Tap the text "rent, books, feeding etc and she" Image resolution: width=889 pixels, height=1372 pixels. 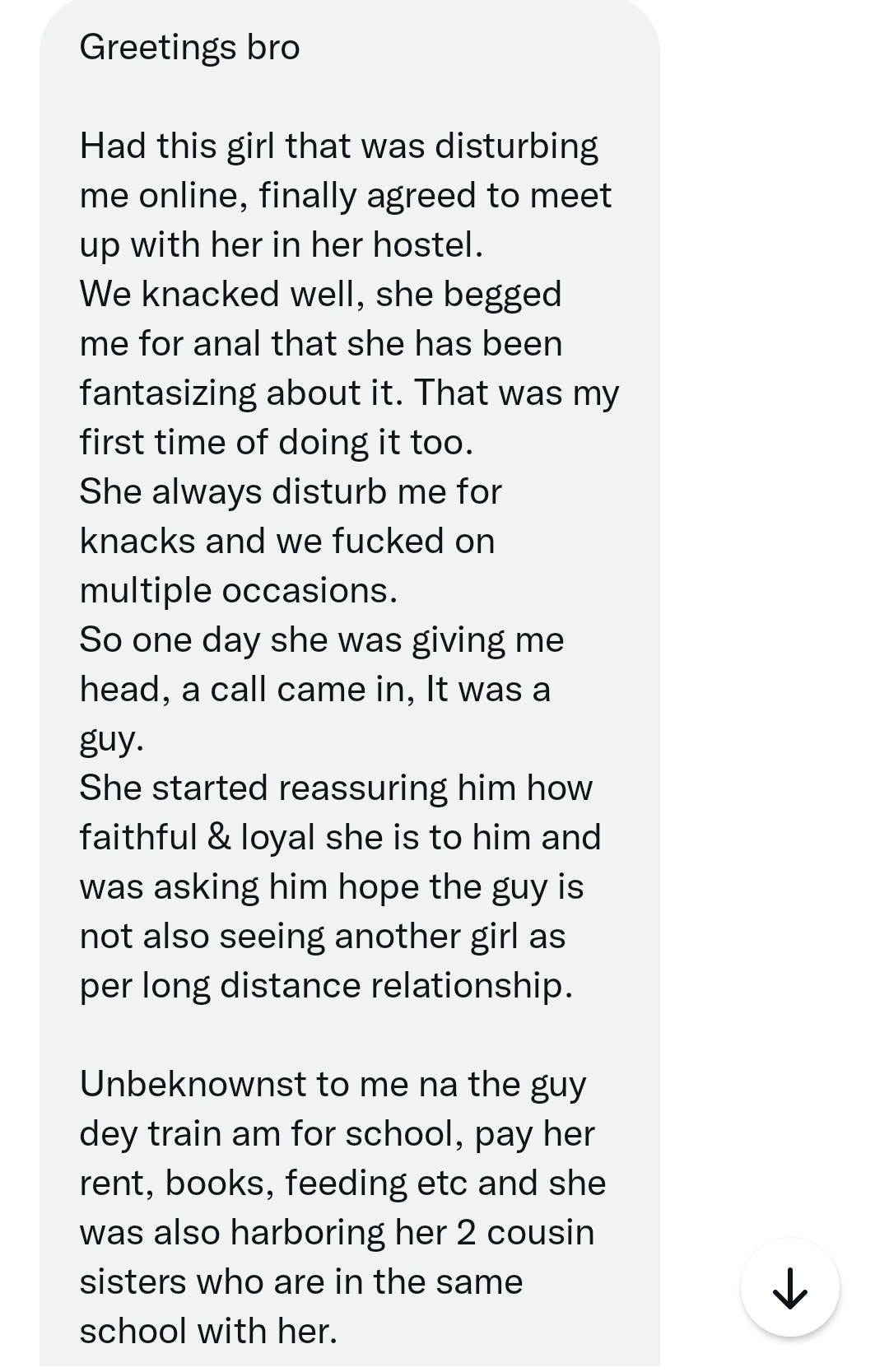click(x=342, y=1183)
